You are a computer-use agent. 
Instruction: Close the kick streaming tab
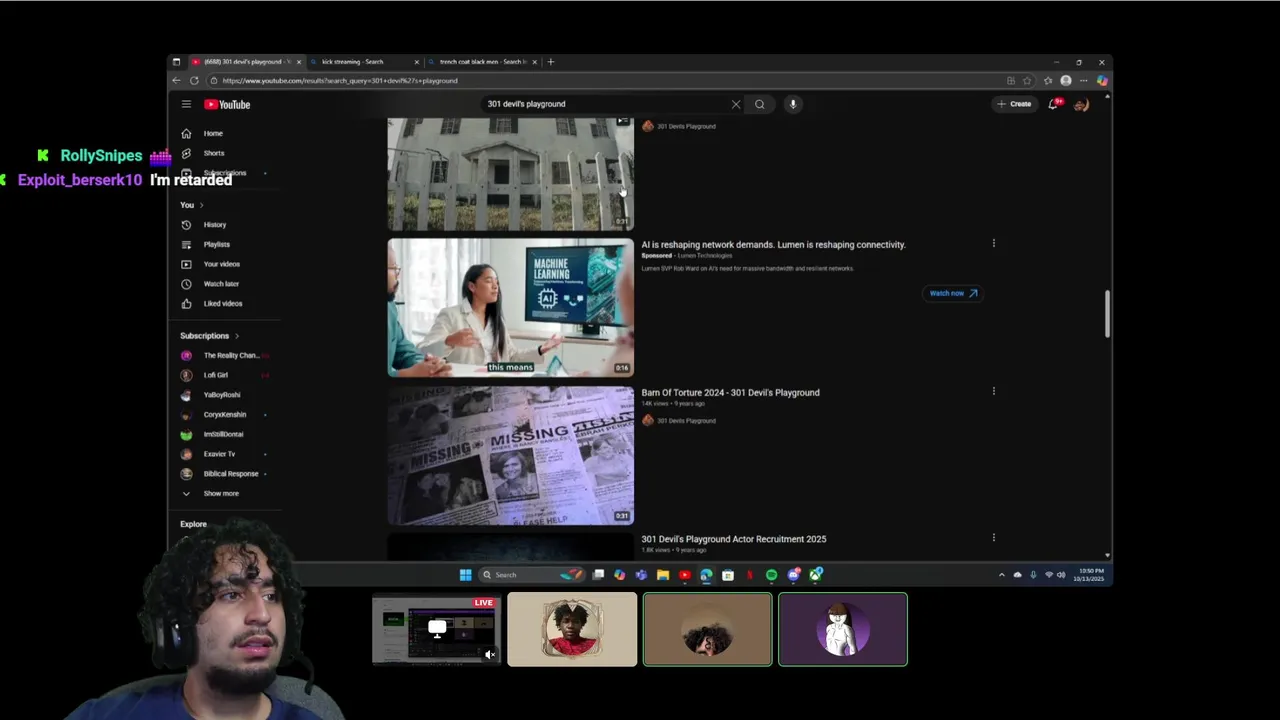tap(417, 62)
